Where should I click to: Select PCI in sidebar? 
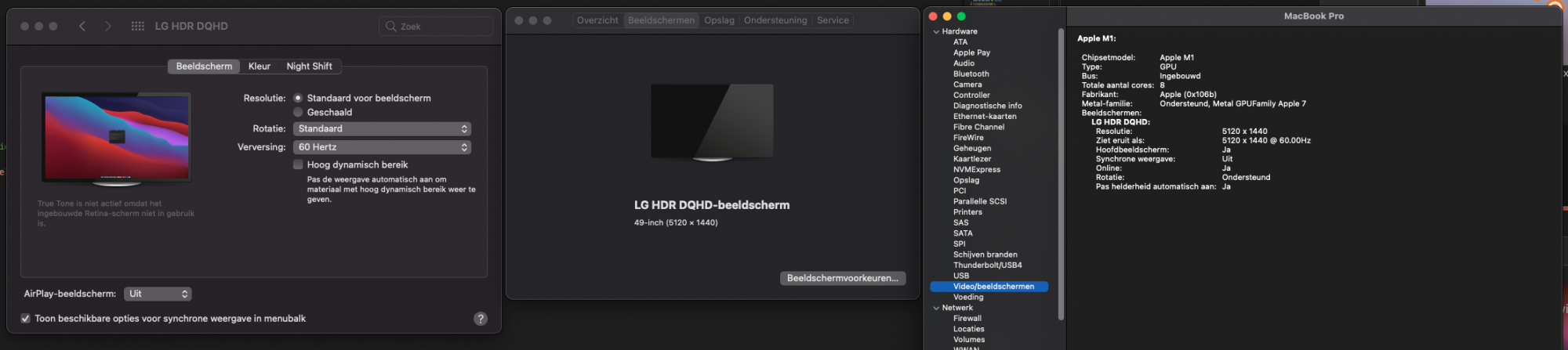click(x=960, y=190)
